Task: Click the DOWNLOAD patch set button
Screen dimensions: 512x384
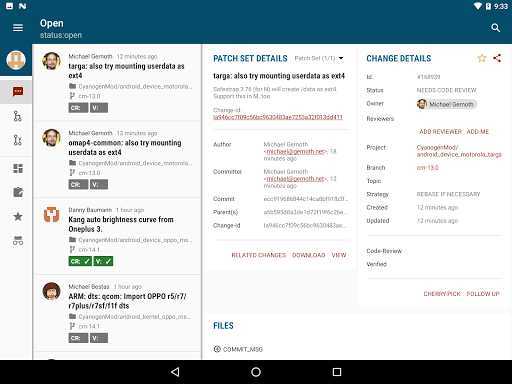Action: click(309, 255)
